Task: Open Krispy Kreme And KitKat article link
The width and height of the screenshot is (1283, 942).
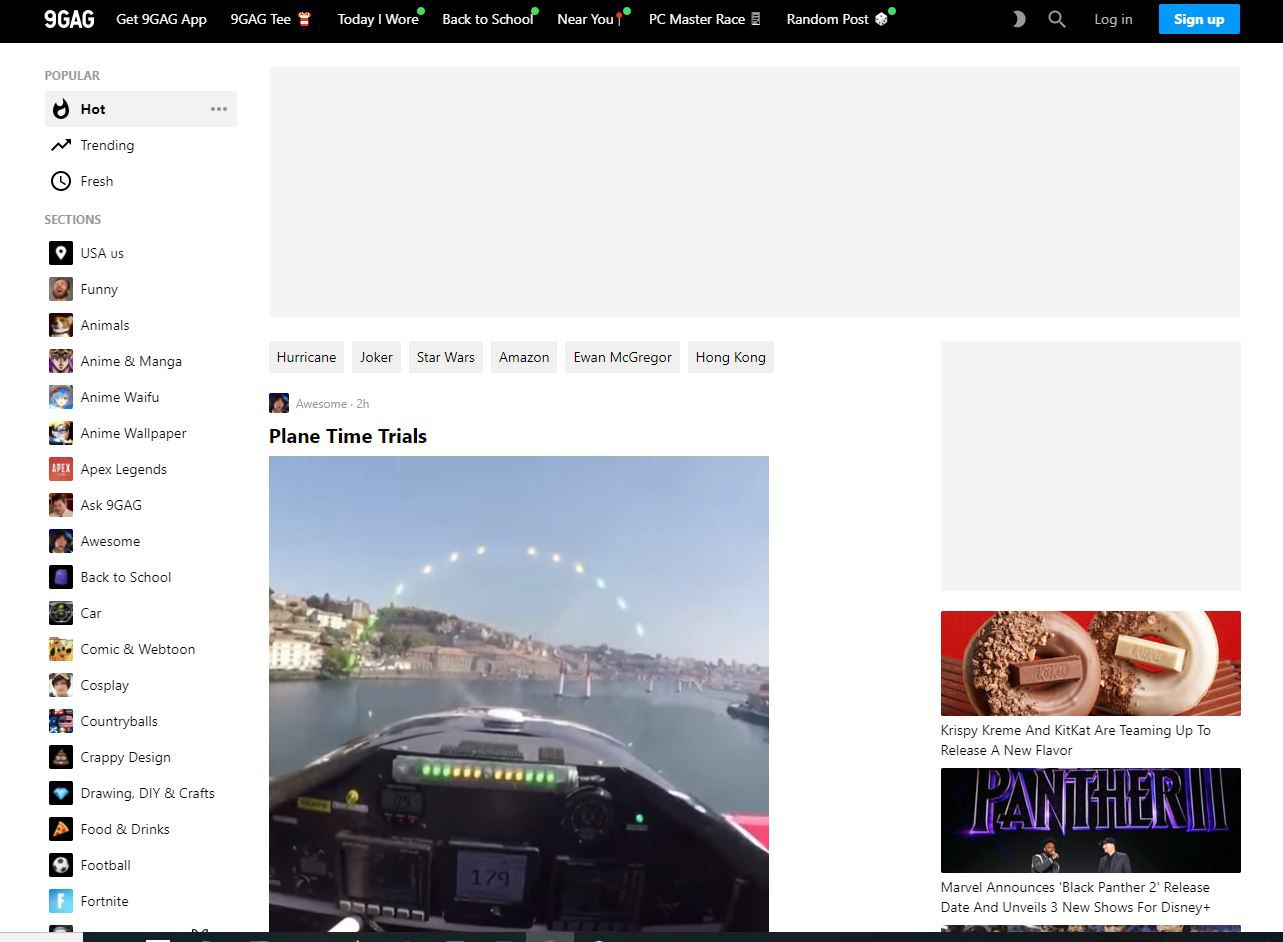Action: (1076, 740)
